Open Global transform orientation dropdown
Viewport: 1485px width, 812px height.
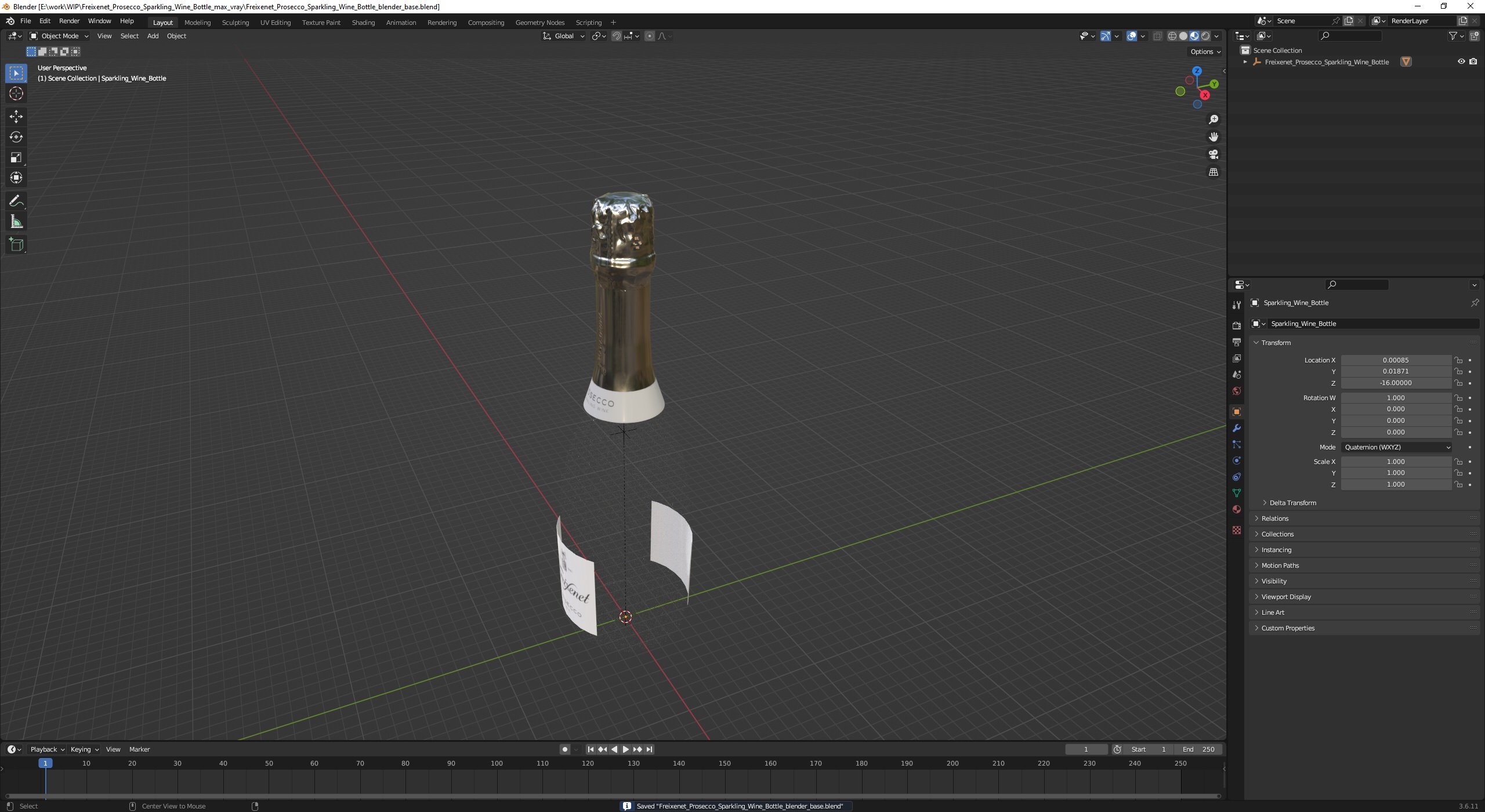point(564,36)
